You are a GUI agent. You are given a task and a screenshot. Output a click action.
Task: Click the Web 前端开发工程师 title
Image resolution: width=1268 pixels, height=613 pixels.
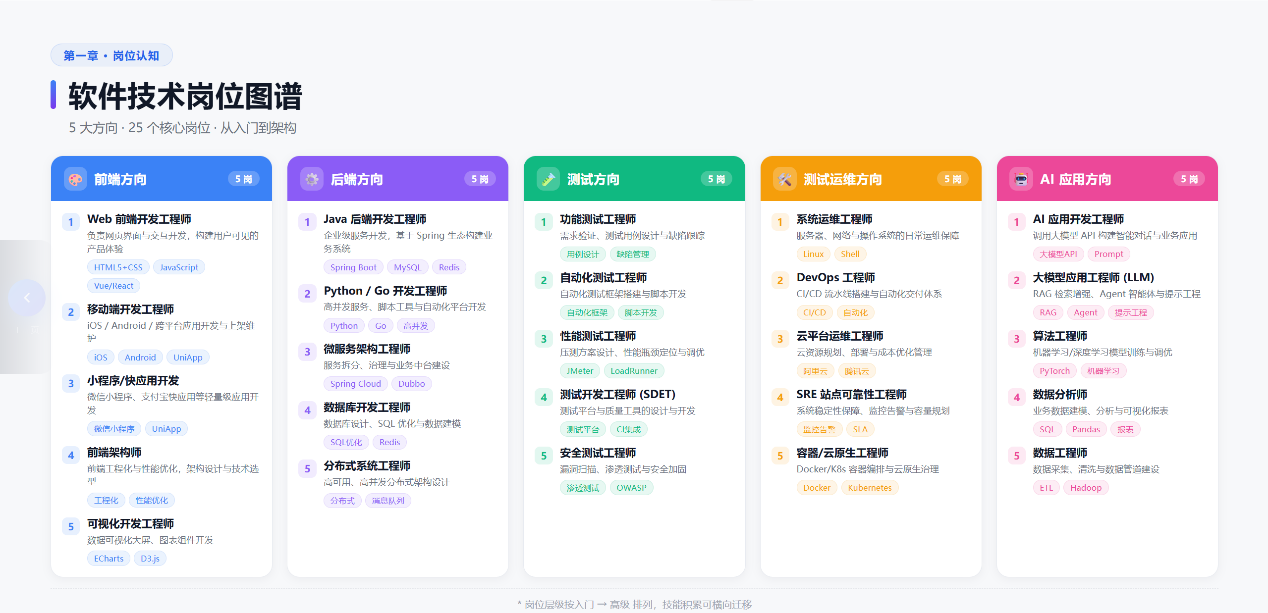[139, 219]
